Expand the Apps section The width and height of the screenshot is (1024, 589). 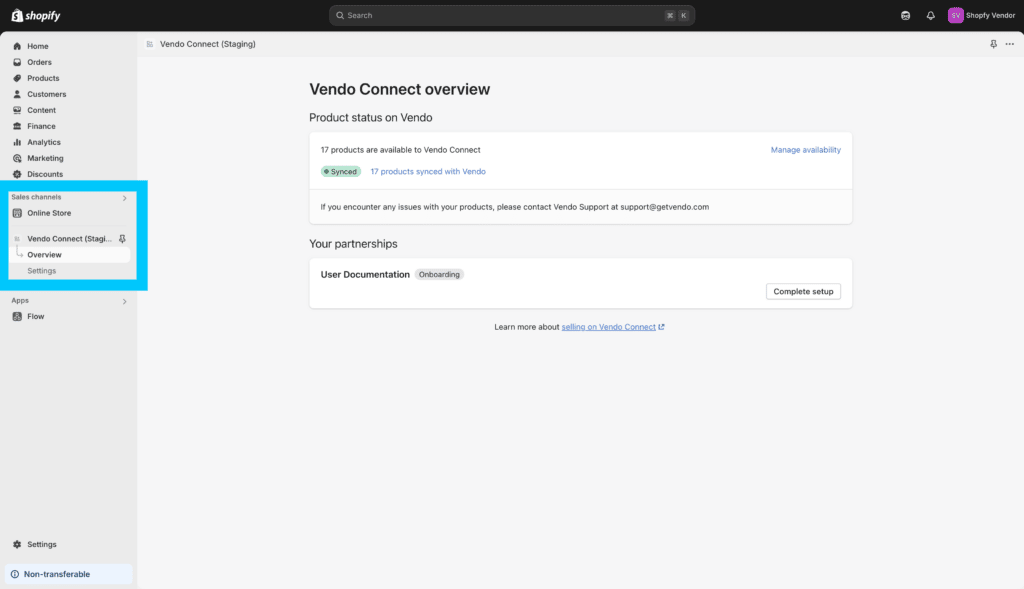125,302
